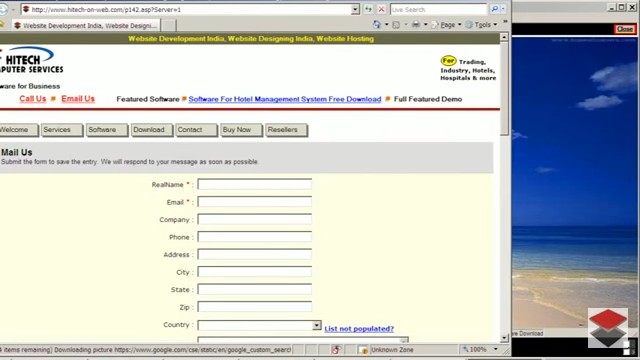This screenshot has width=640, height=360.
Task: Click the Address input field
Action: [255, 254]
